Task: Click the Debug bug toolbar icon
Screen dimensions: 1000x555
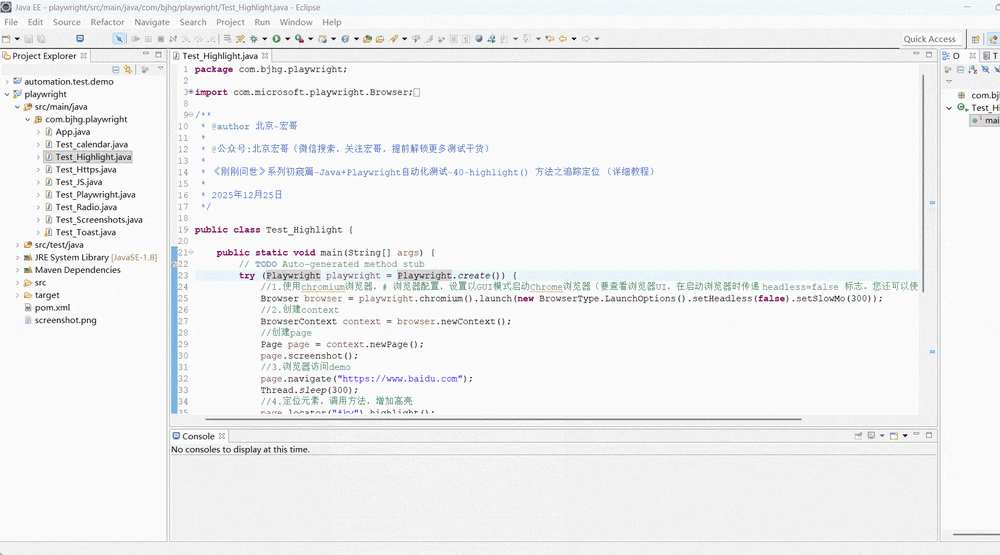Action: pyautogui.click(x=254, y=39)
